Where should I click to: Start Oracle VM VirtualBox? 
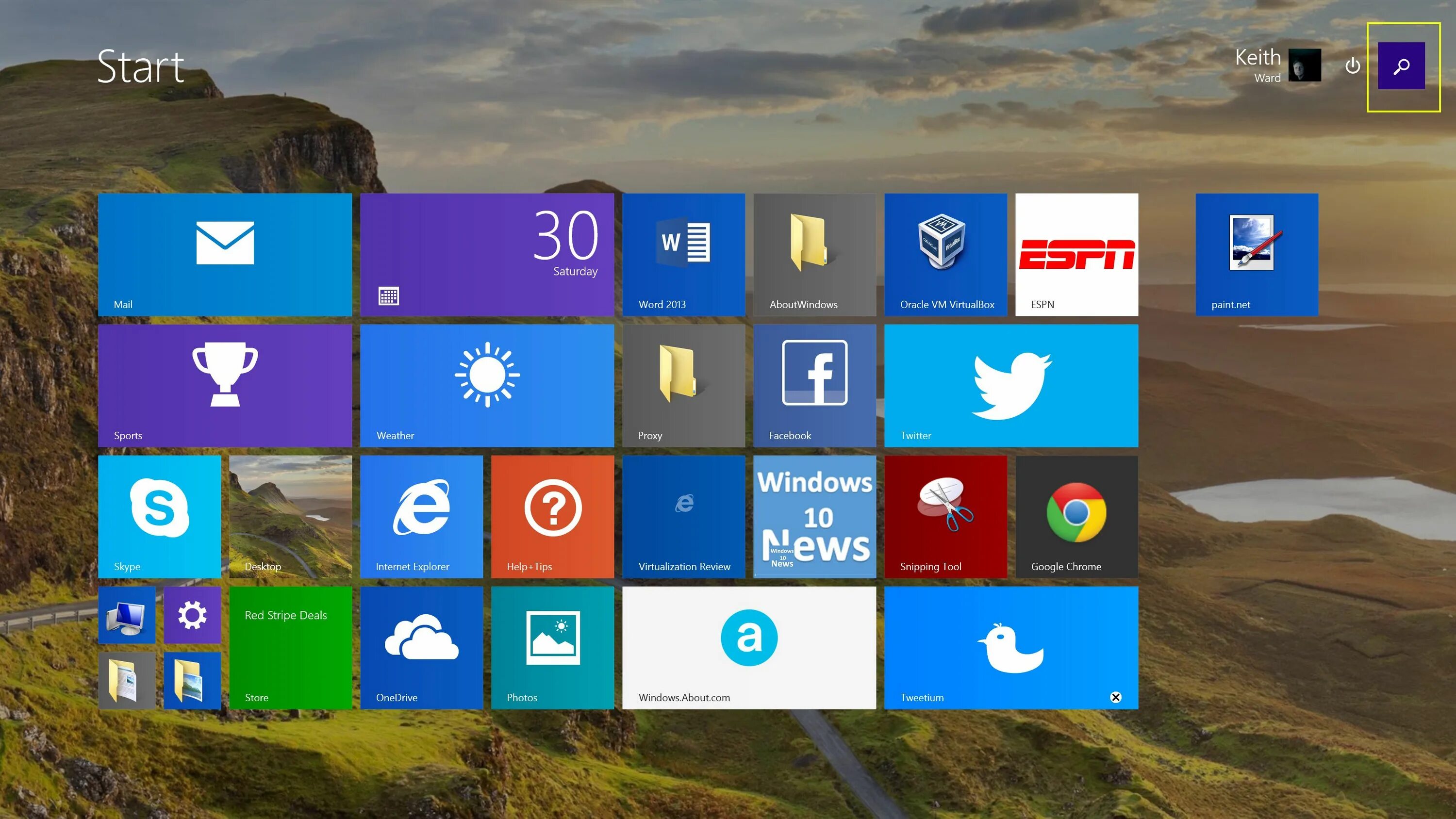point(945,254)
